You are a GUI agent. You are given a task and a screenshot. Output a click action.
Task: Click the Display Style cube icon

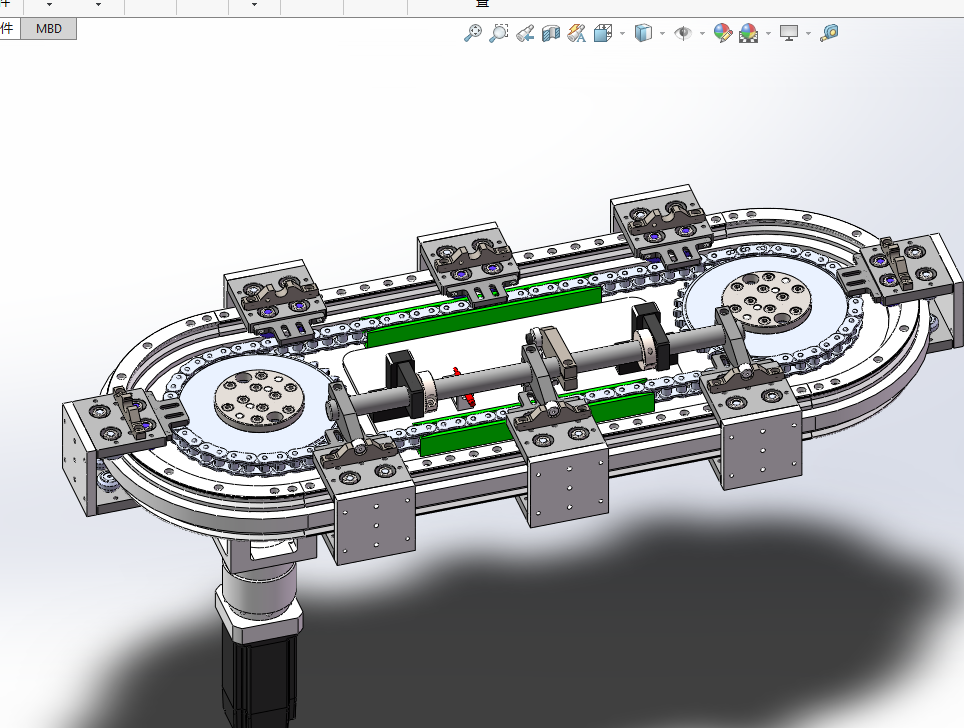(643, 33)
